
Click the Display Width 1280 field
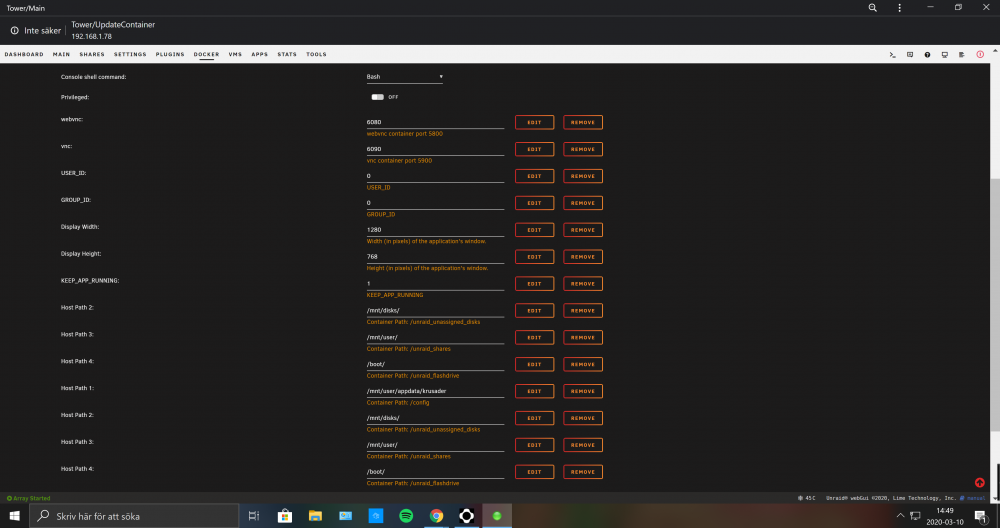tap(435, 230)
